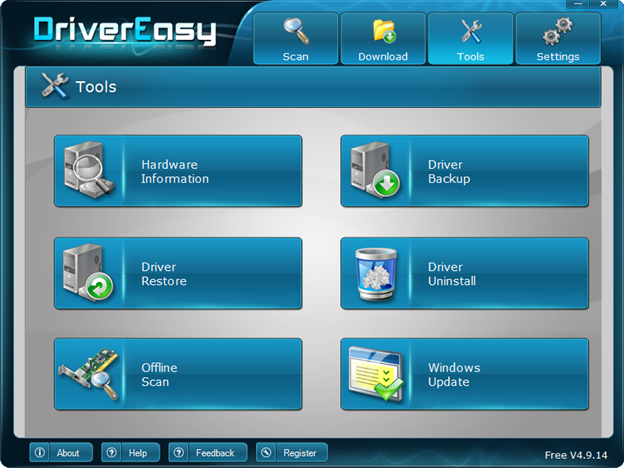Start Driver Restore
This screenshot has width=624, height=468.
[178, 273]
